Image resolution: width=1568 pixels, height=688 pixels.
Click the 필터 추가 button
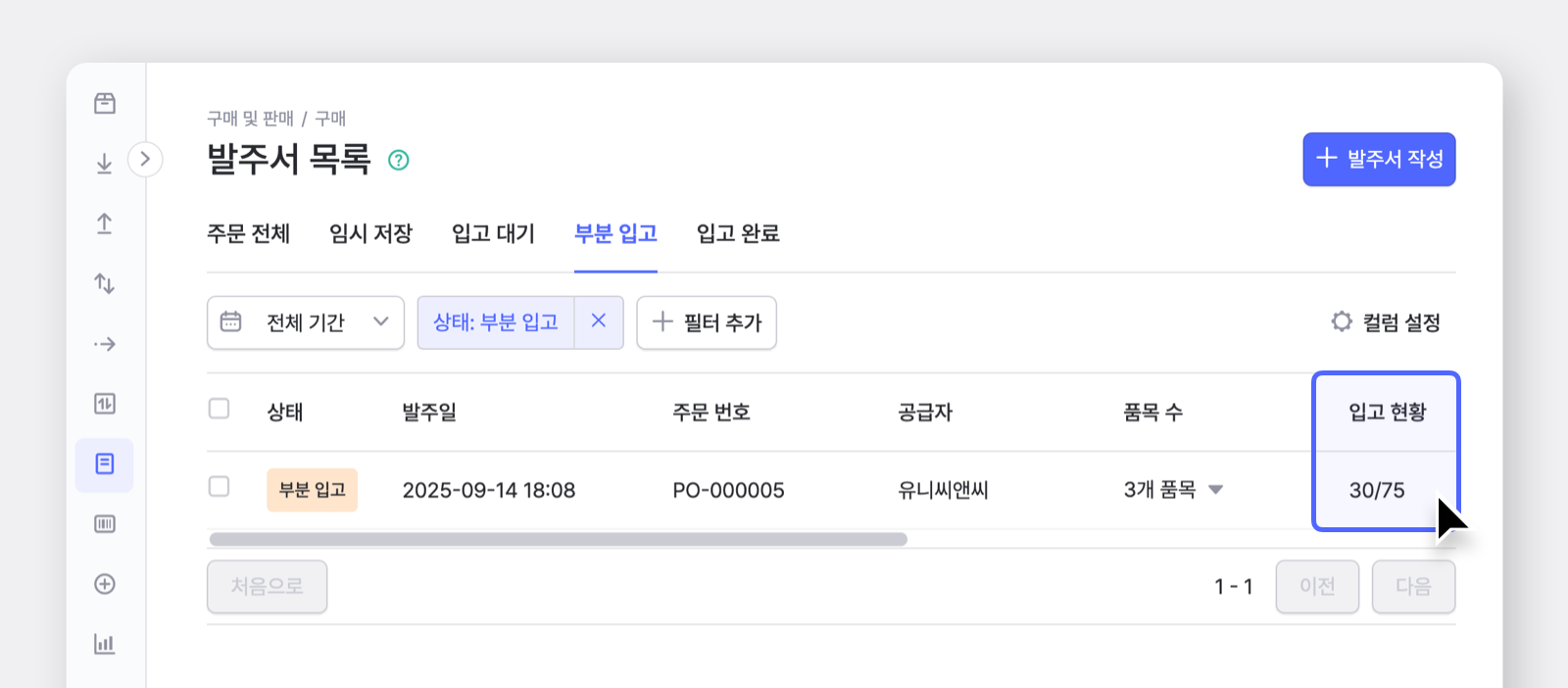[707, 322]
